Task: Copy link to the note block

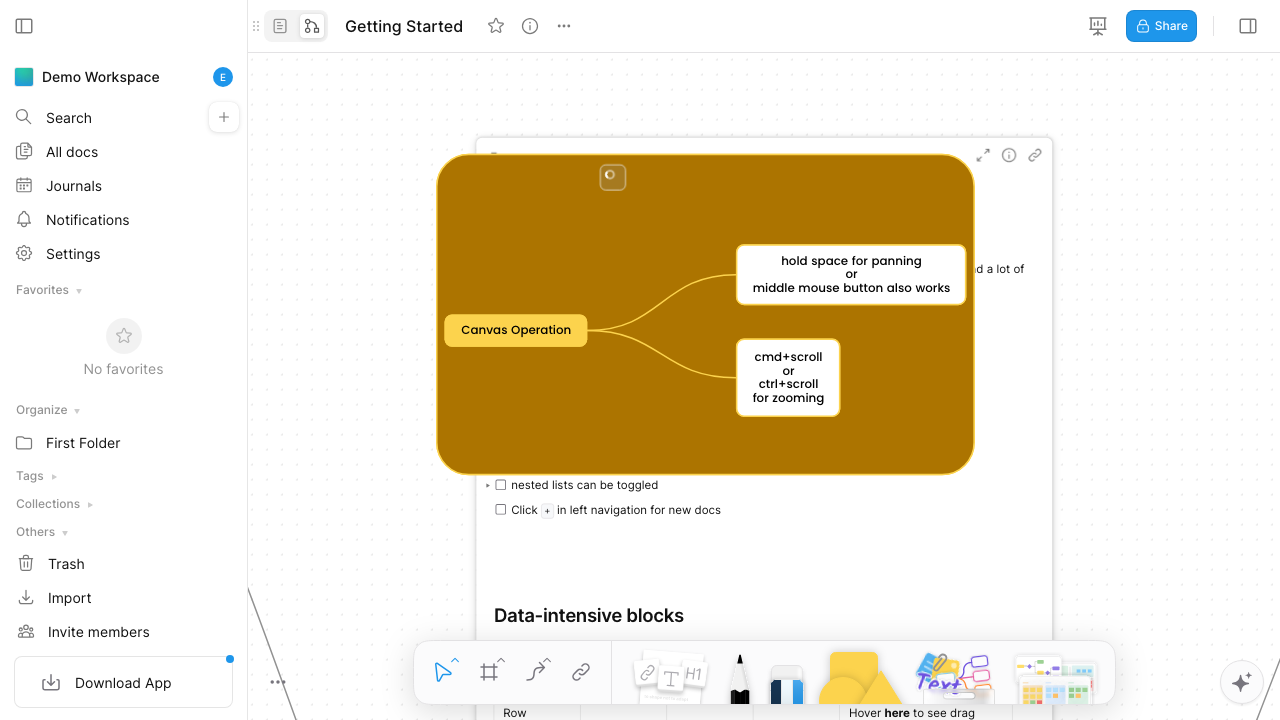Action: tap(1035, 155)
